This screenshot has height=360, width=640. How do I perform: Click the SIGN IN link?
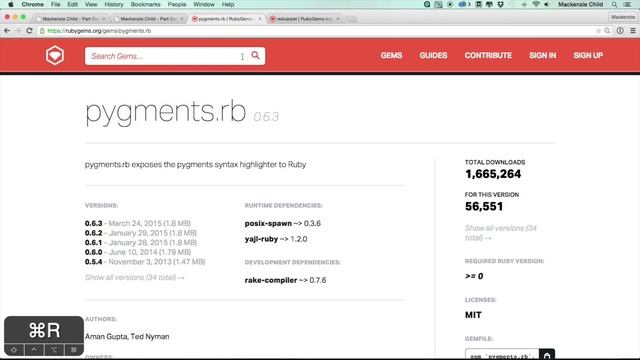tap(542, 56)
